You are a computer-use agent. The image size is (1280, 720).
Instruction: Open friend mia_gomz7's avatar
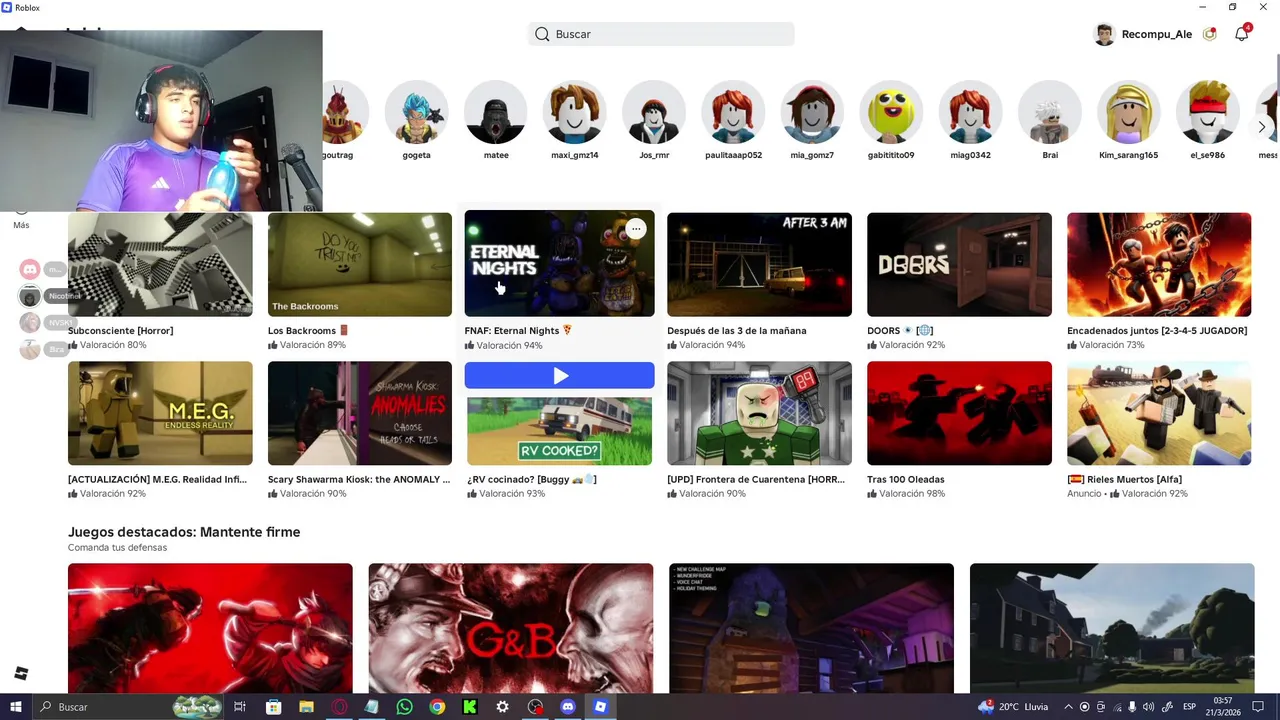[812, 113]
